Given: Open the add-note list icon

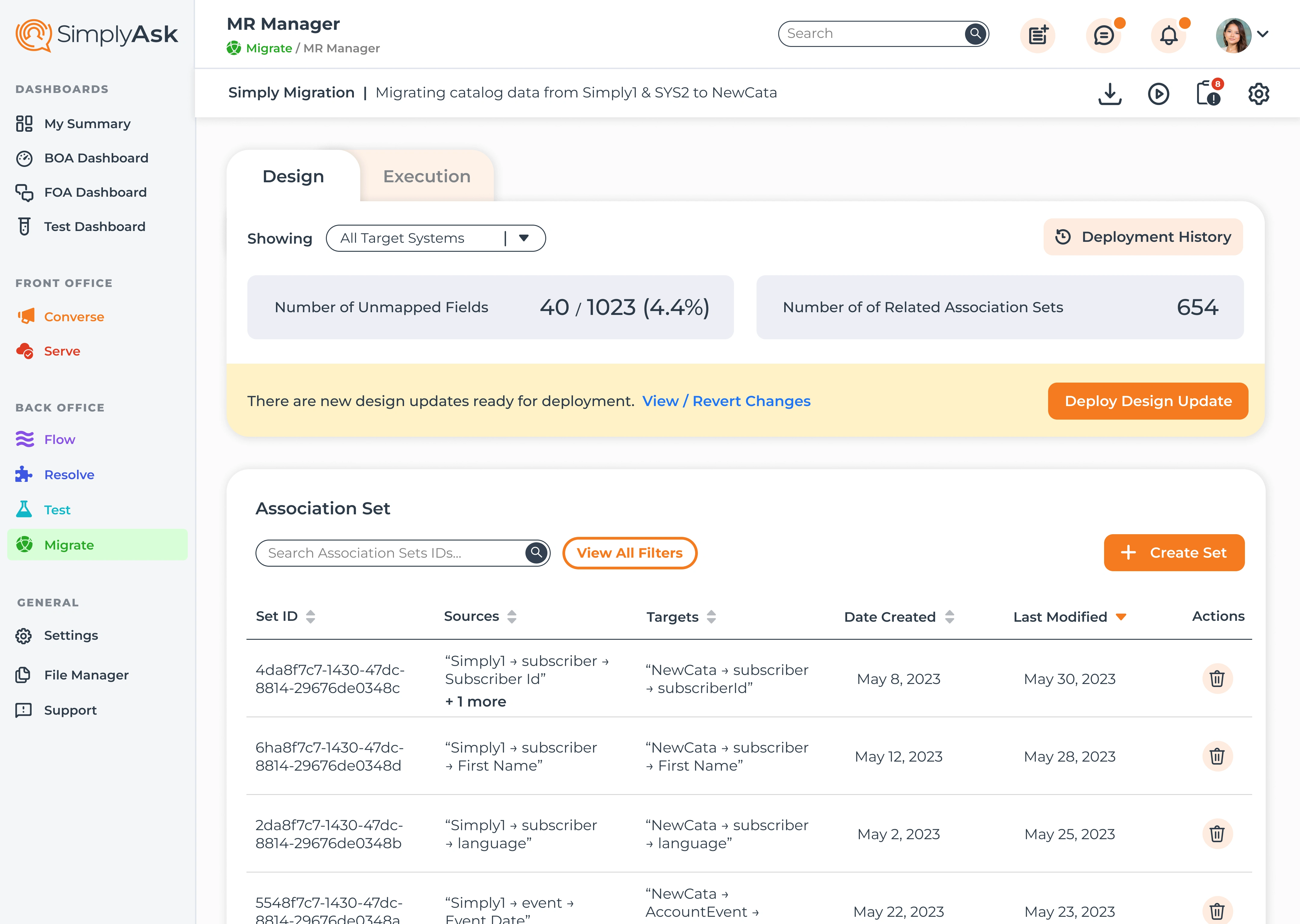Looking at the screenshot, I should (x=1038, y=35).
